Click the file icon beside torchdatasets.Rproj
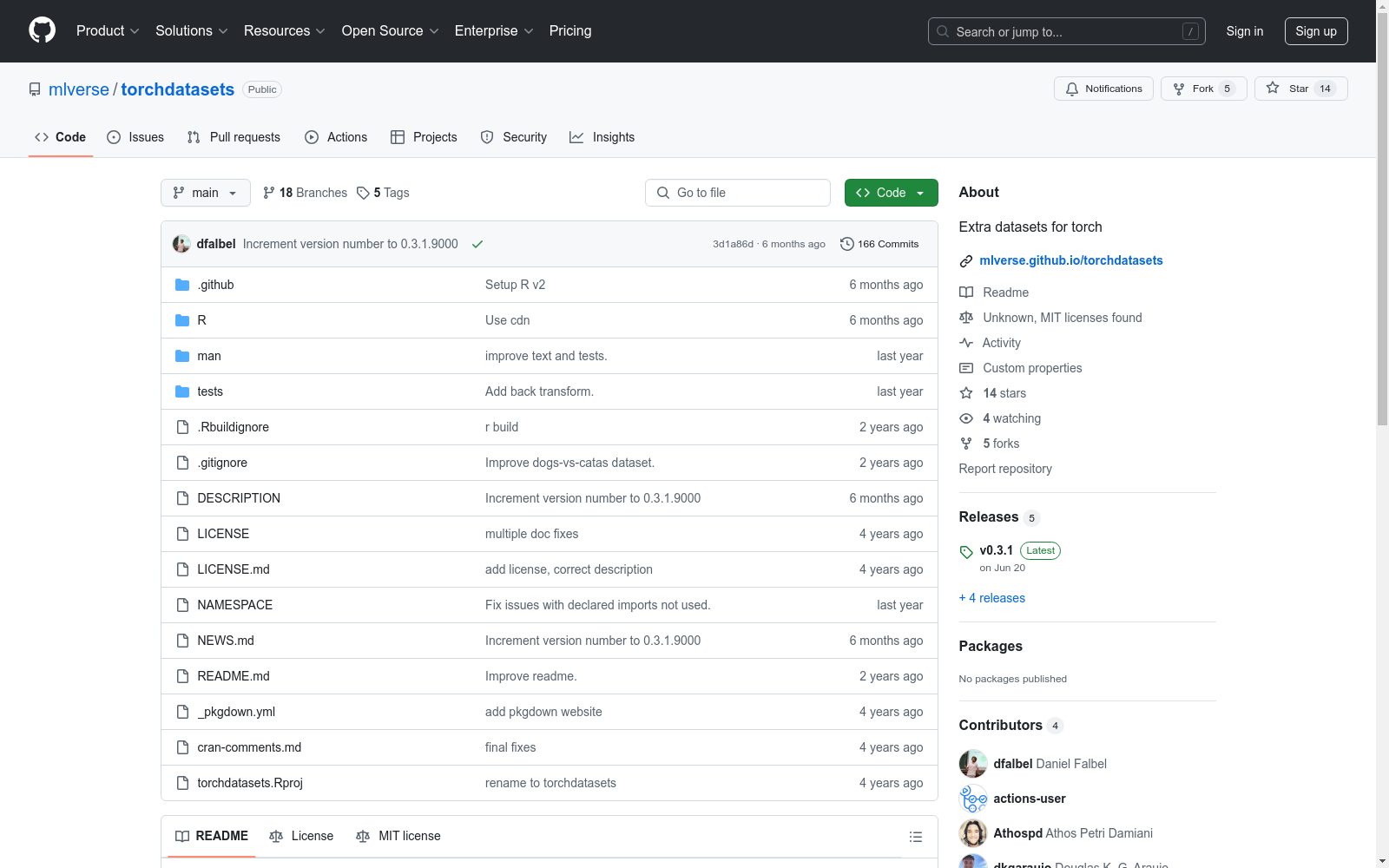 pos(182,783)
